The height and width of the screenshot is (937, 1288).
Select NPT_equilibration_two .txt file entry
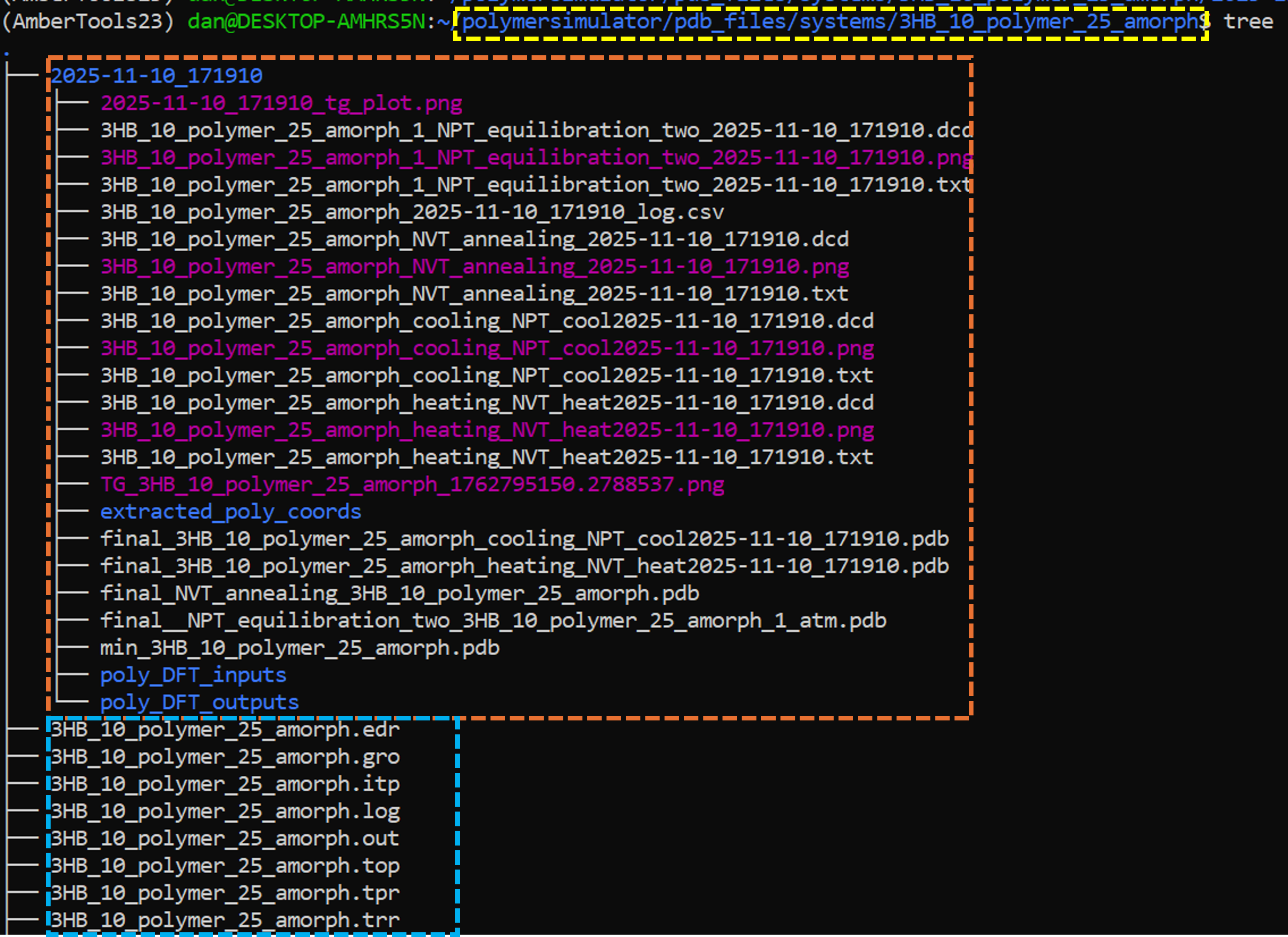[x=537, y=185]
